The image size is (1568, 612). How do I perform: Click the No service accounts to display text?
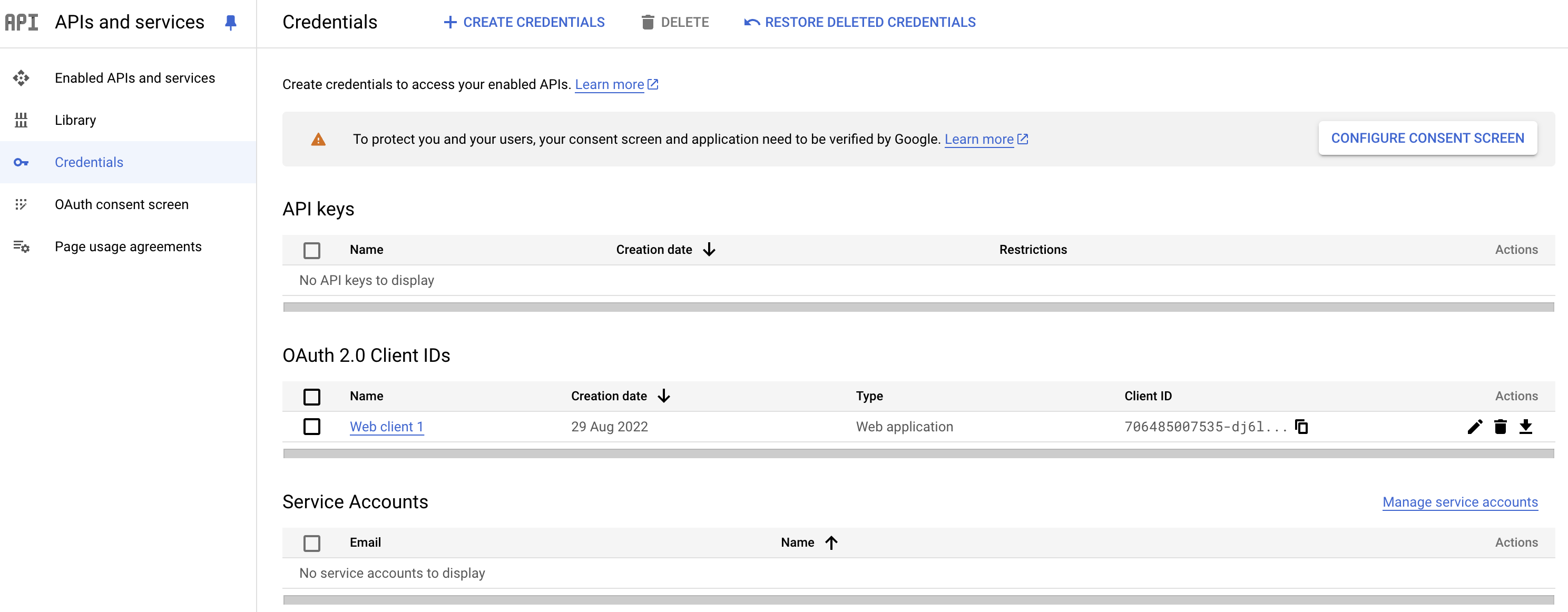point(392,573)
